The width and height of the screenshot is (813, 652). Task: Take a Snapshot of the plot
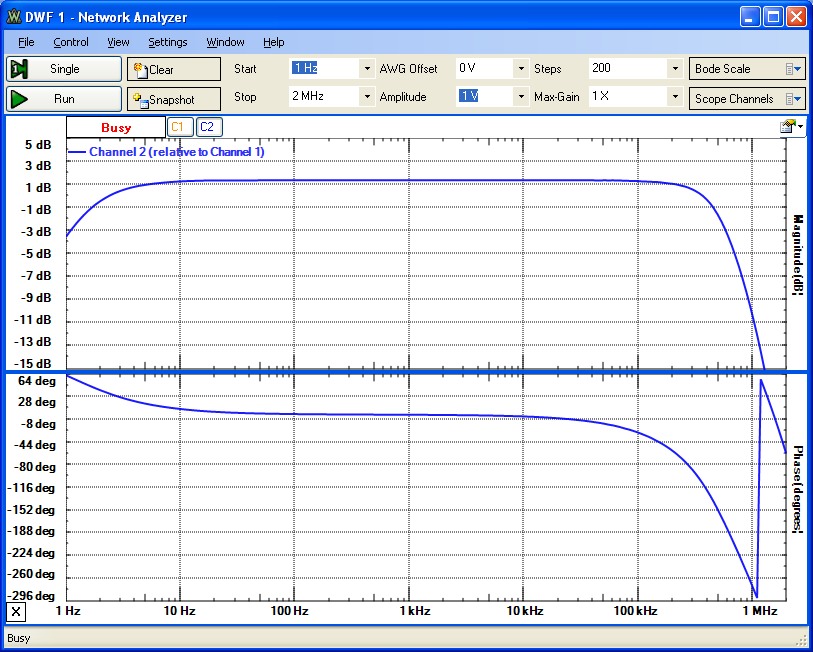(x=173, y=99)
